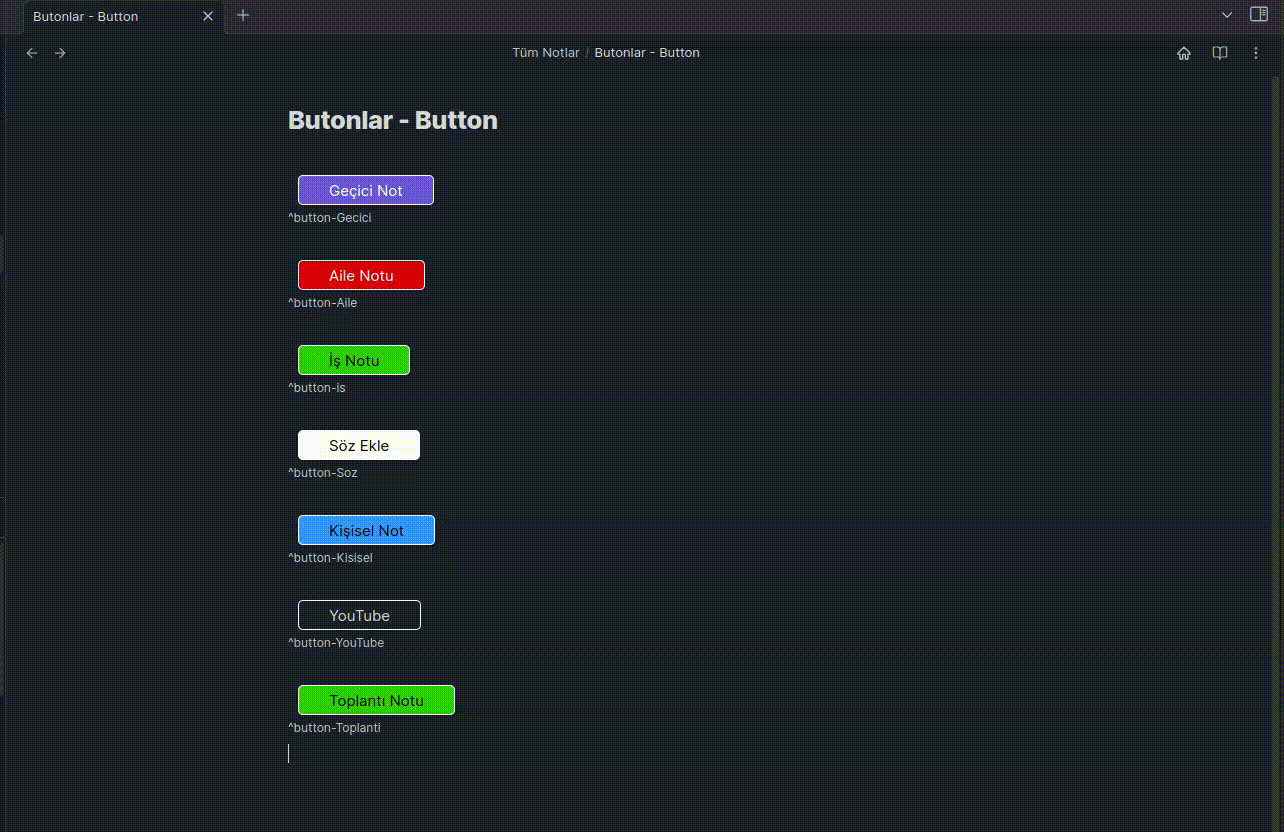The height and width of the screenshot is (832, 1284).
Task: Navigate forward with the right arrow
Action: coord(60,53)
